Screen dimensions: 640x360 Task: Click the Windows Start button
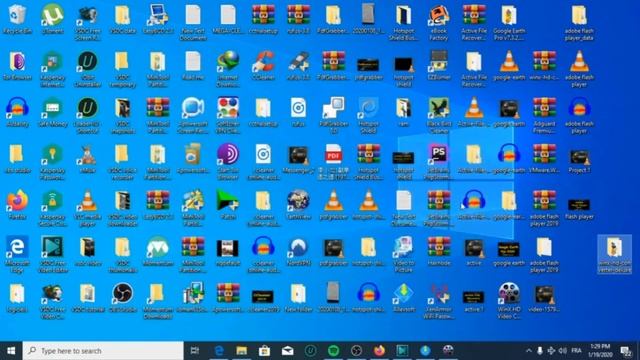point(11,351)
